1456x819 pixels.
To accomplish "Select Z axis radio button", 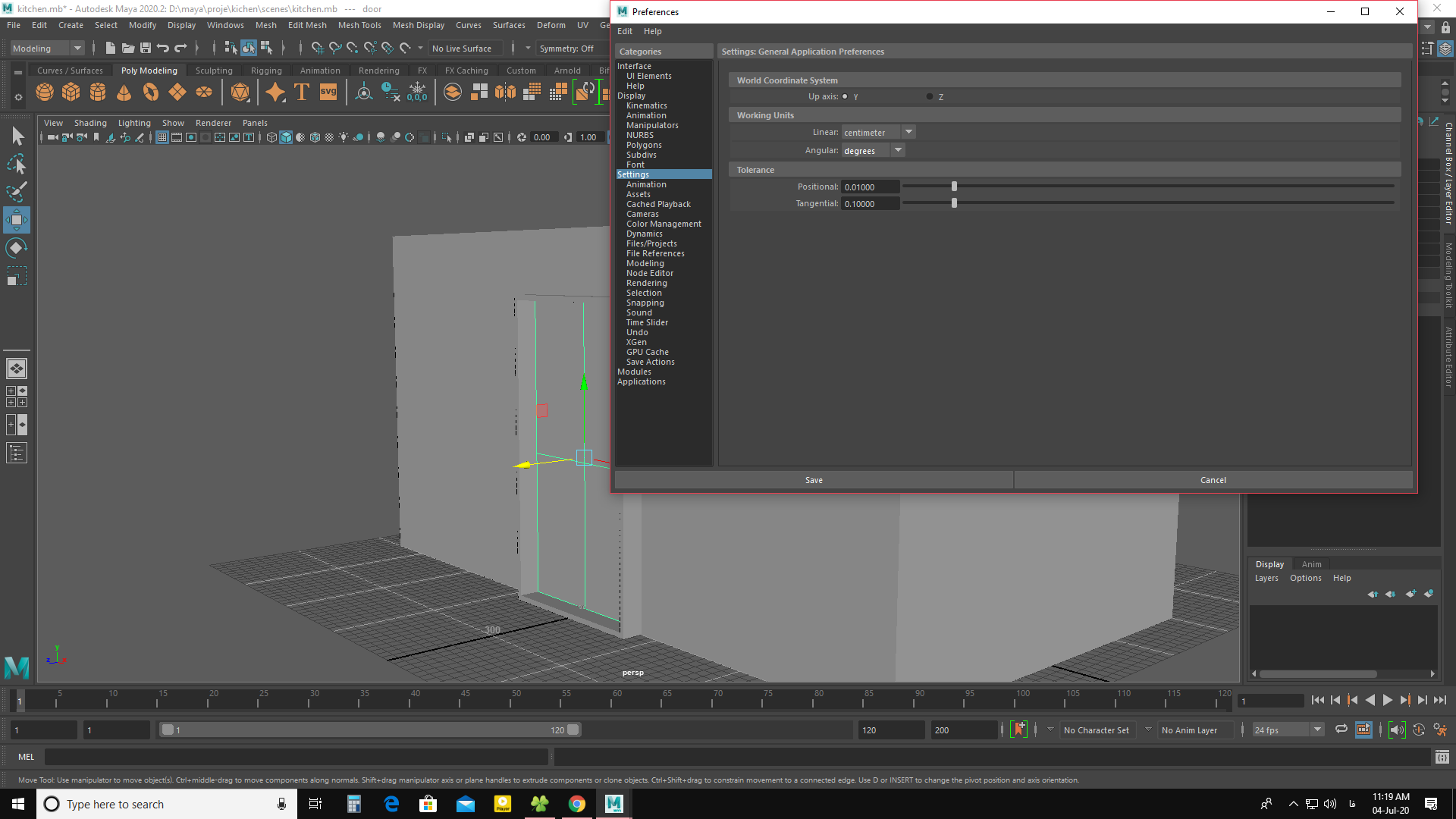I will [929, 96].
